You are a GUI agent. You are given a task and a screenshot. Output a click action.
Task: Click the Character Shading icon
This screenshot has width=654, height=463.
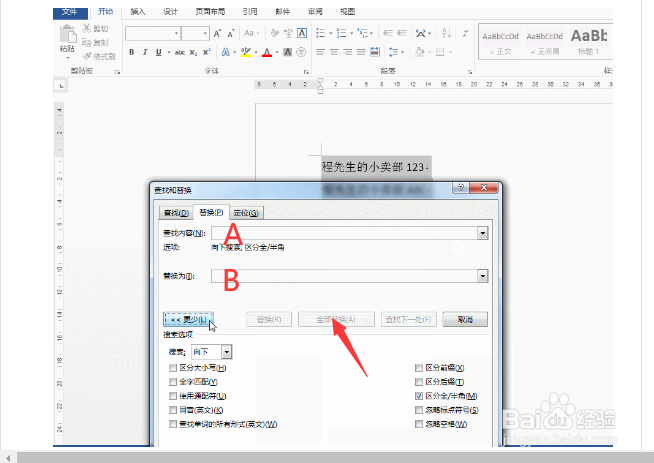click(x=287, y=52)
